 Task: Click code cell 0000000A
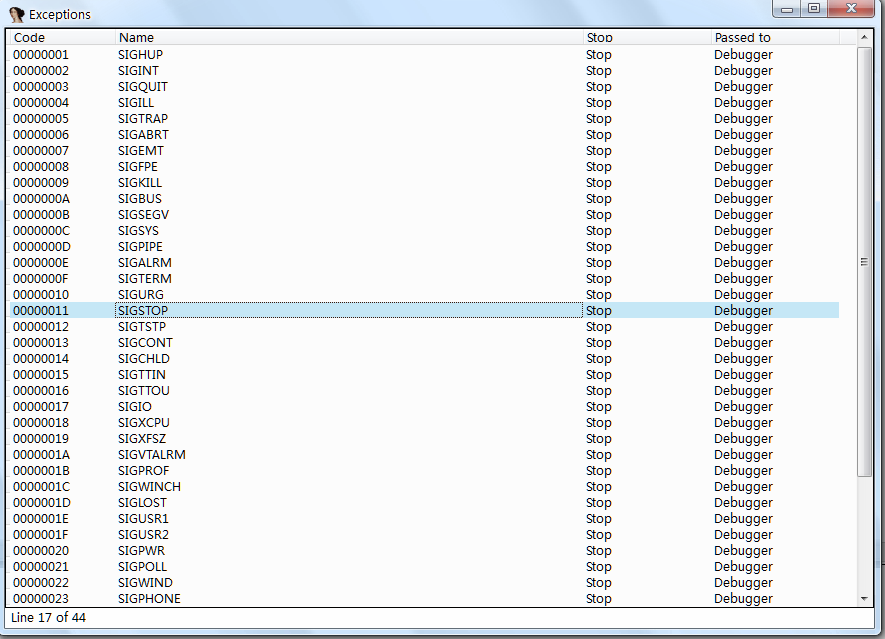click(41, 199)
